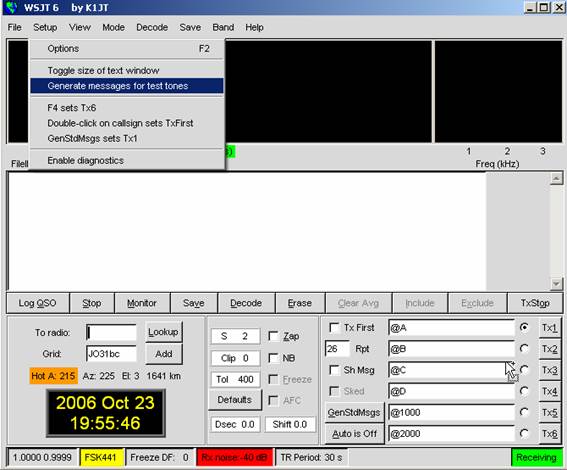Close the Setup menu via its title
This screenshot has height=470, width=567.
(45, 27)
